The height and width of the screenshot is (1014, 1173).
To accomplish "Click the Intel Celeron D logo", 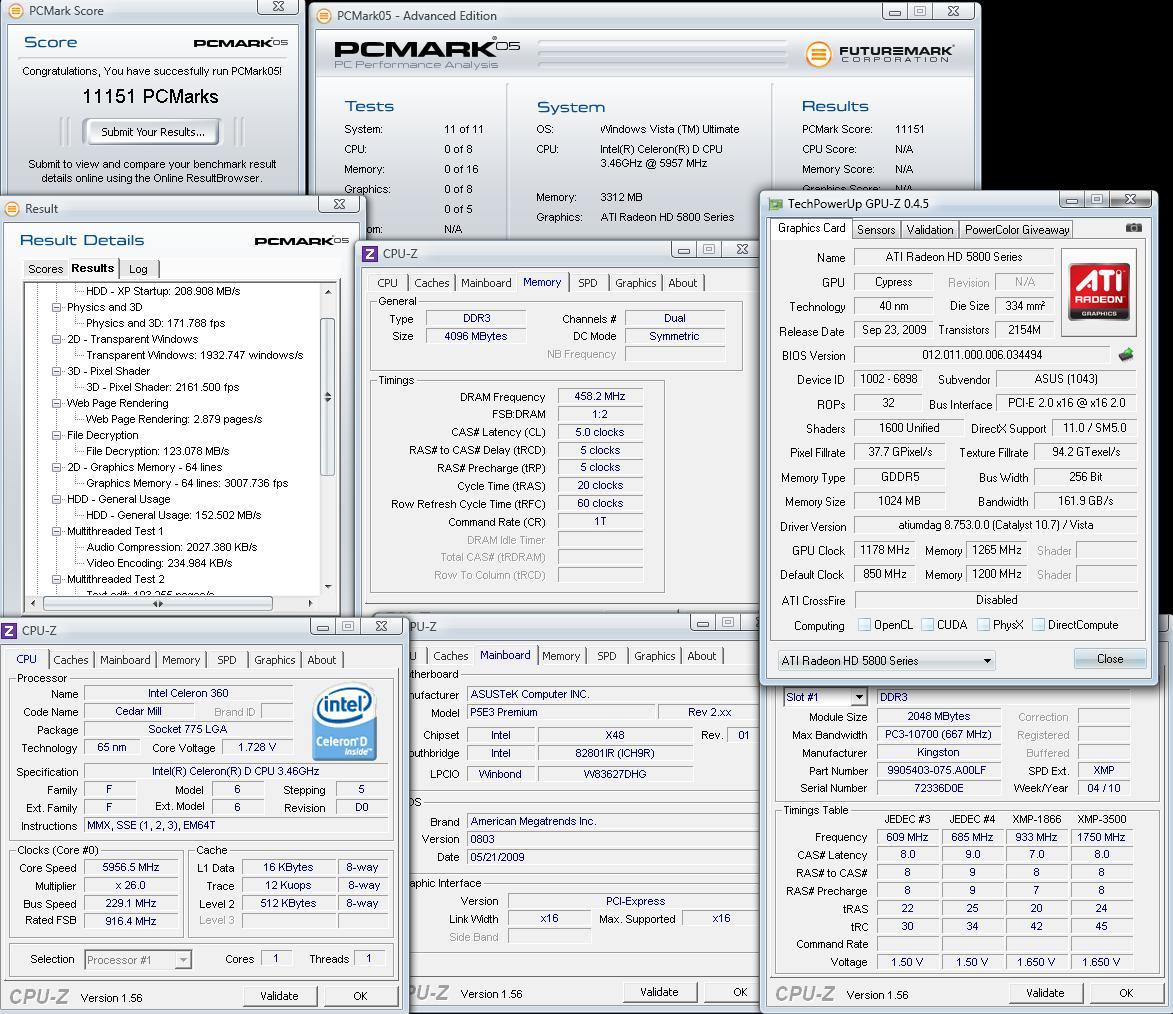I will click(344, 721).
